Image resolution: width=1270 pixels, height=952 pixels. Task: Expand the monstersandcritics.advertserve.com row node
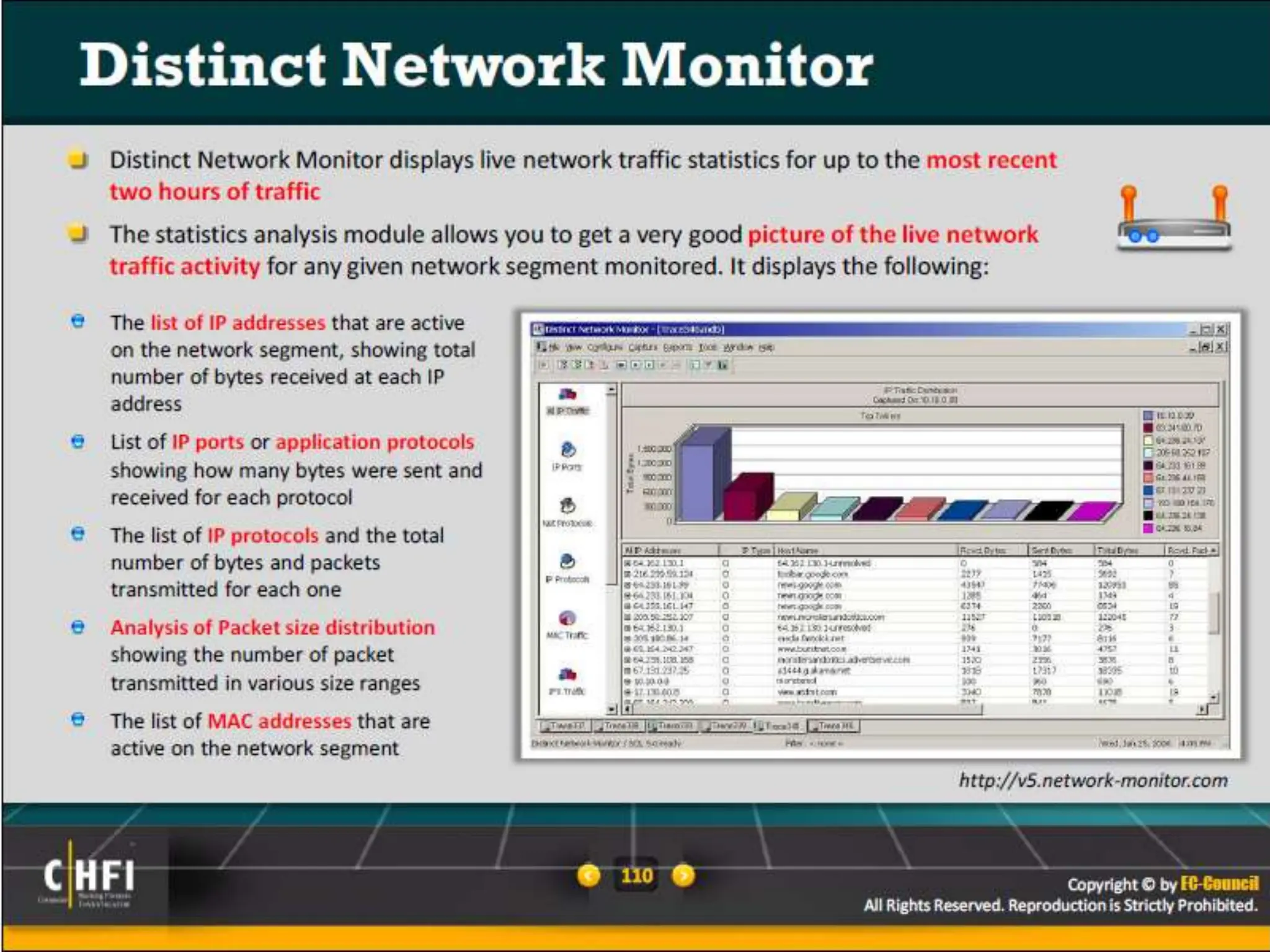tap(628, 659)
